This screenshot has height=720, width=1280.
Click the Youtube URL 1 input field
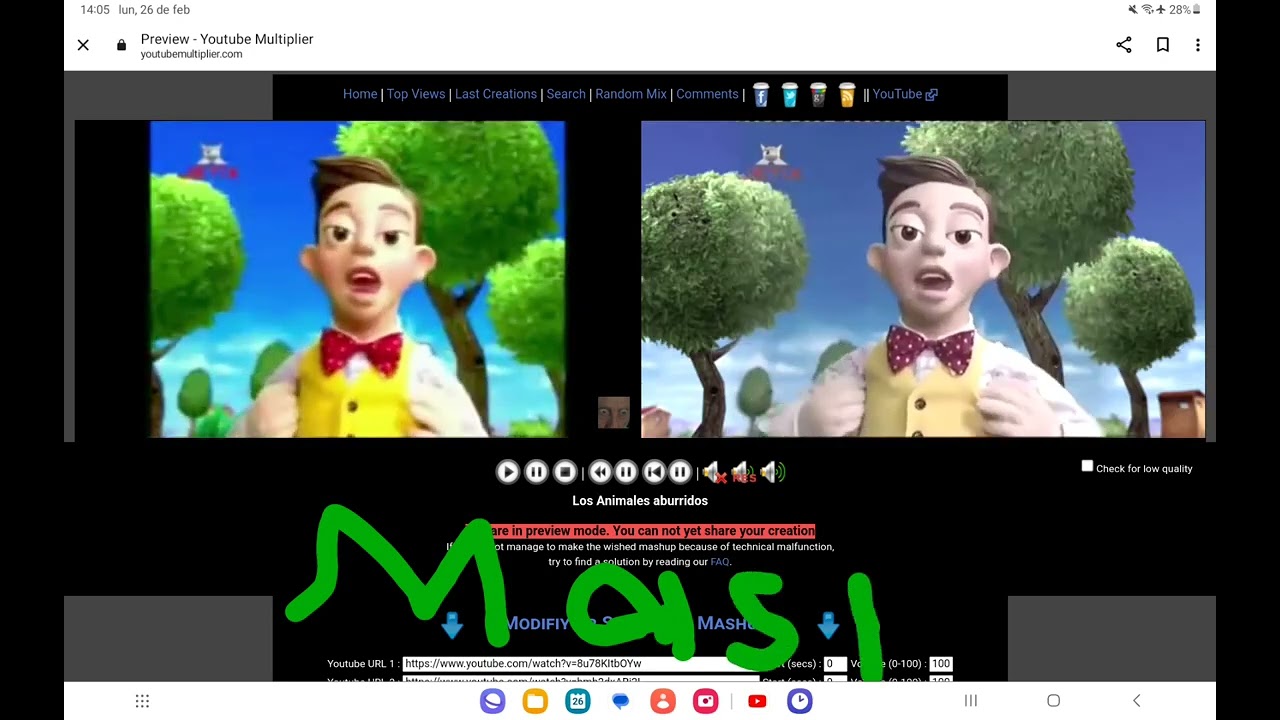[x=580, y=663]
